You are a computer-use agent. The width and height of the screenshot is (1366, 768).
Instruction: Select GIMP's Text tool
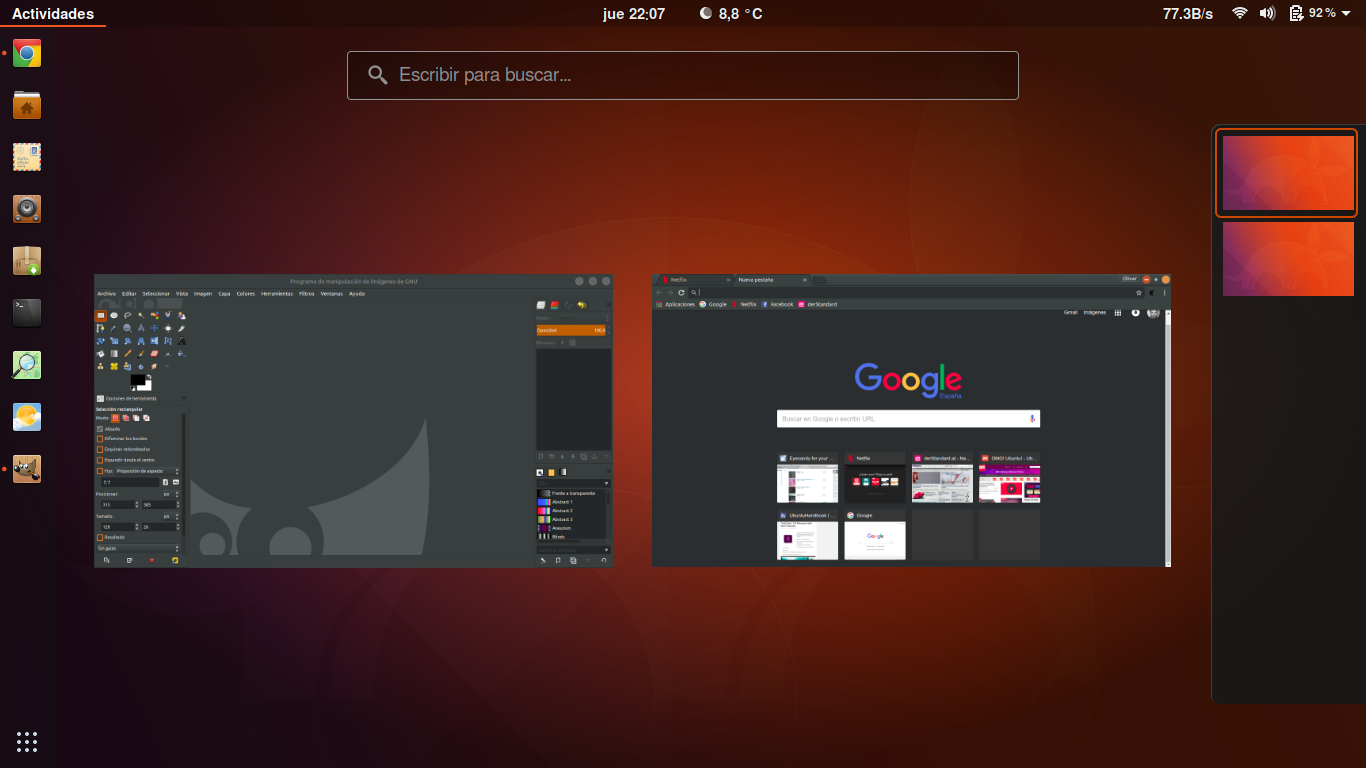click(181, 341)
